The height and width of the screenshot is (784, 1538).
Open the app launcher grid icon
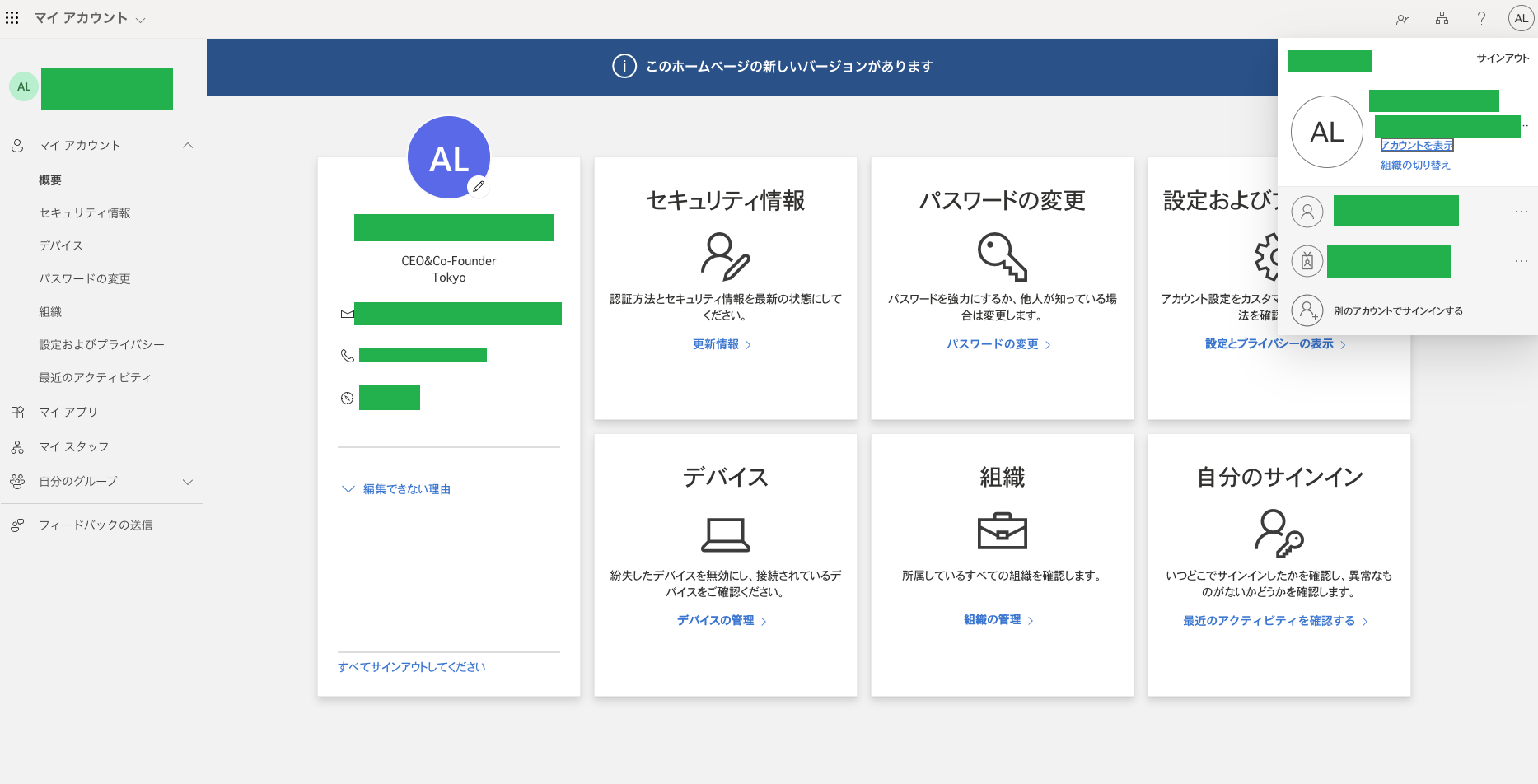[x=12, y=18]
